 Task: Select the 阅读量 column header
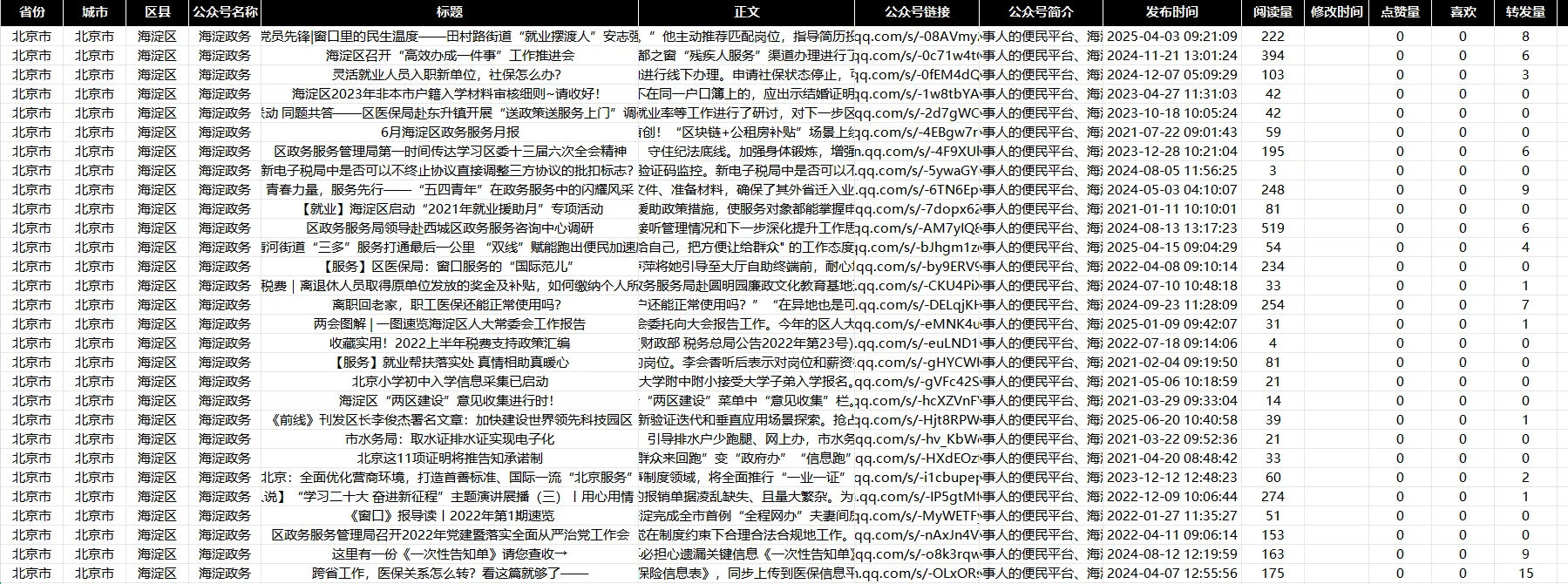pyautogui.click(x=1273, y=12)
